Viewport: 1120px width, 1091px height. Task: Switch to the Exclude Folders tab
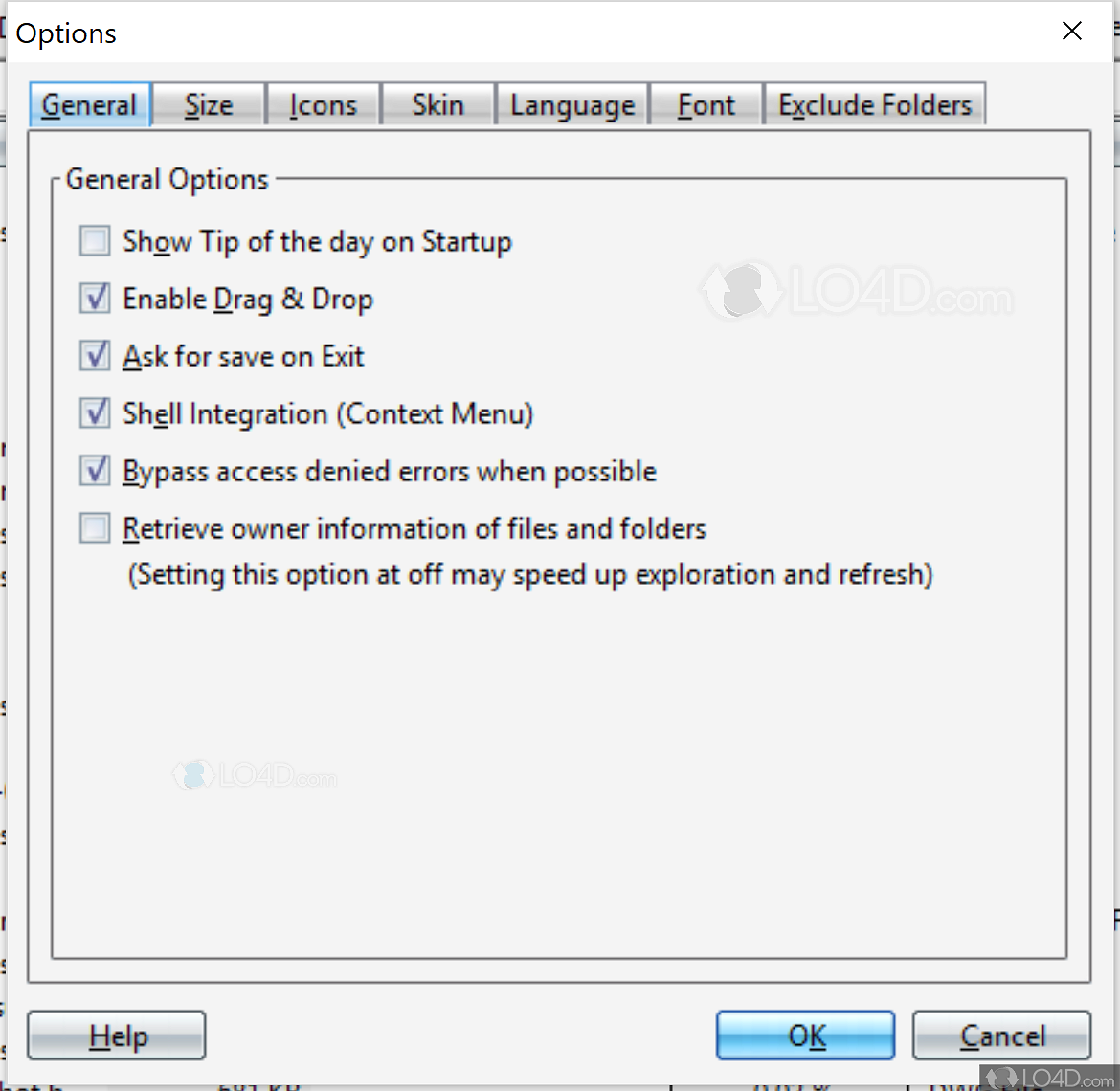pyautogui.click(x=873, y=105)
